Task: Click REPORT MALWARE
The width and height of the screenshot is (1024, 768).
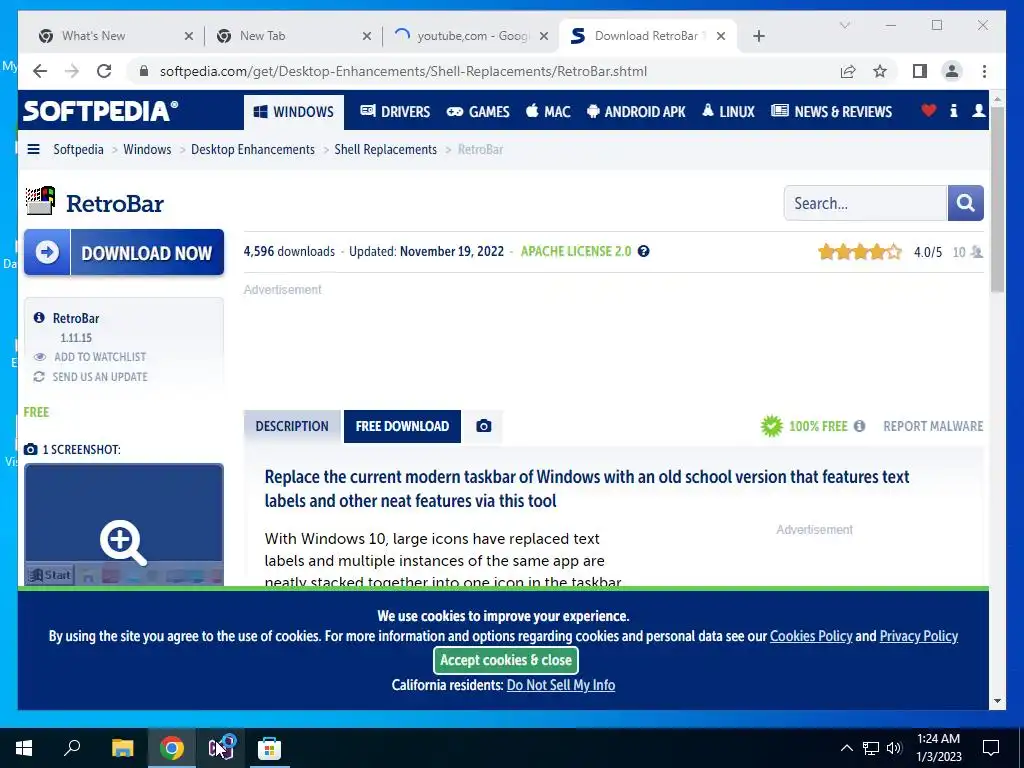Action: pos(933,426)
